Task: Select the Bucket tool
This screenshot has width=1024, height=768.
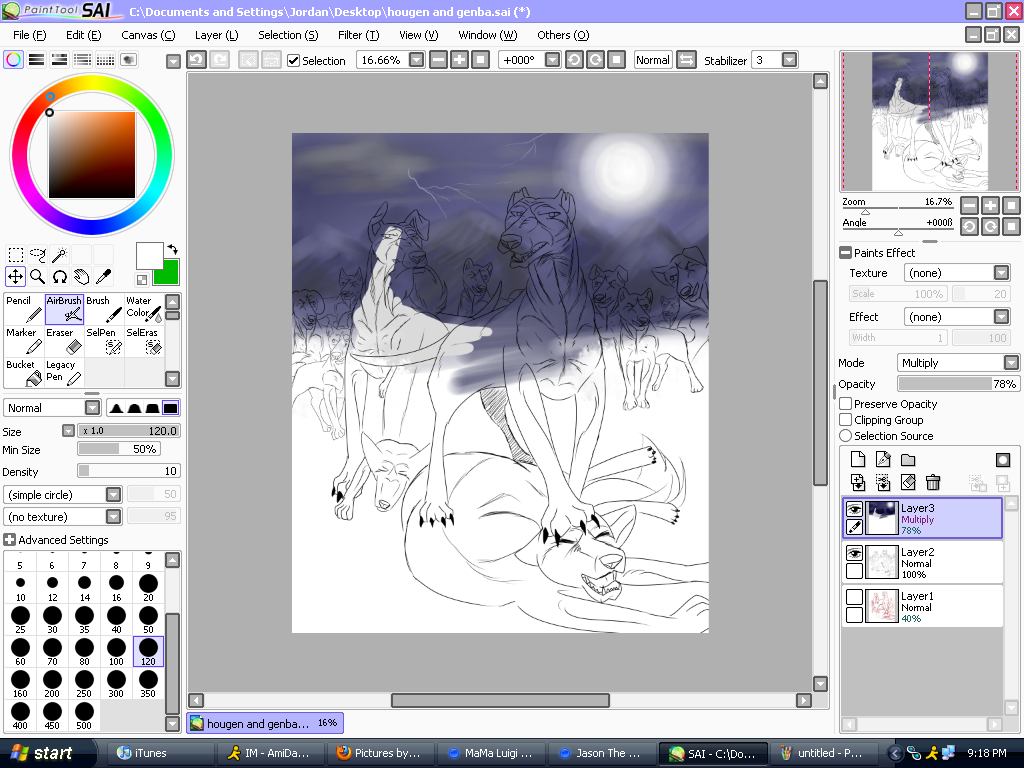Action: [24, 372]
